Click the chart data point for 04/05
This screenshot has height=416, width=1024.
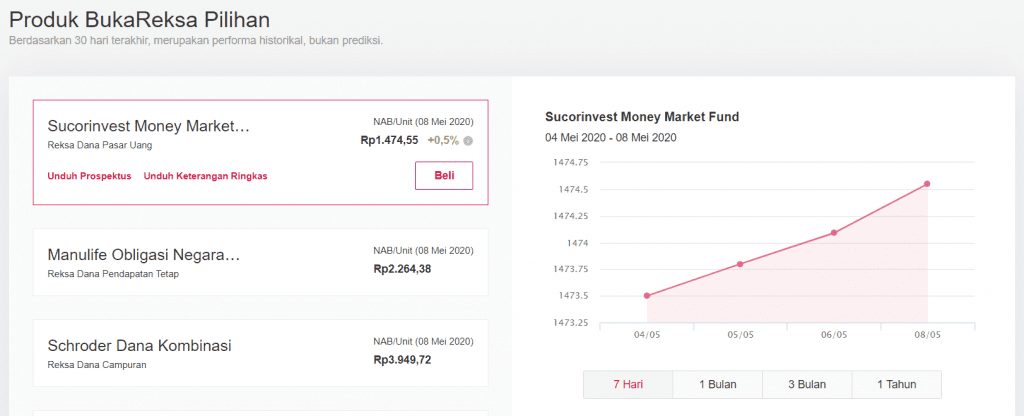tap(647, 295)
